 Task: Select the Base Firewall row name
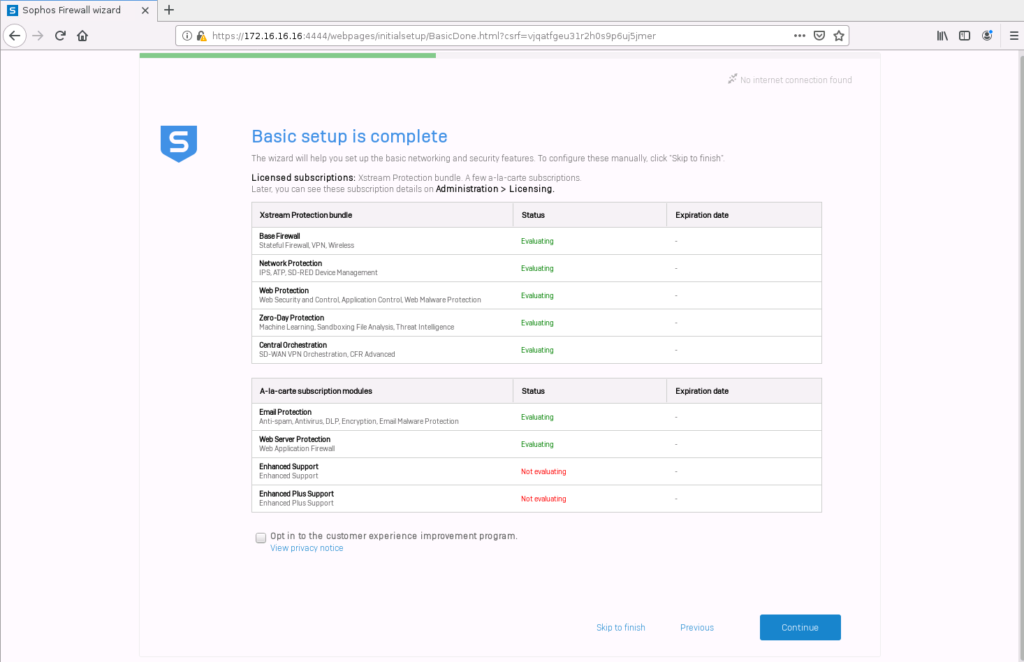[x=280, y=236]
